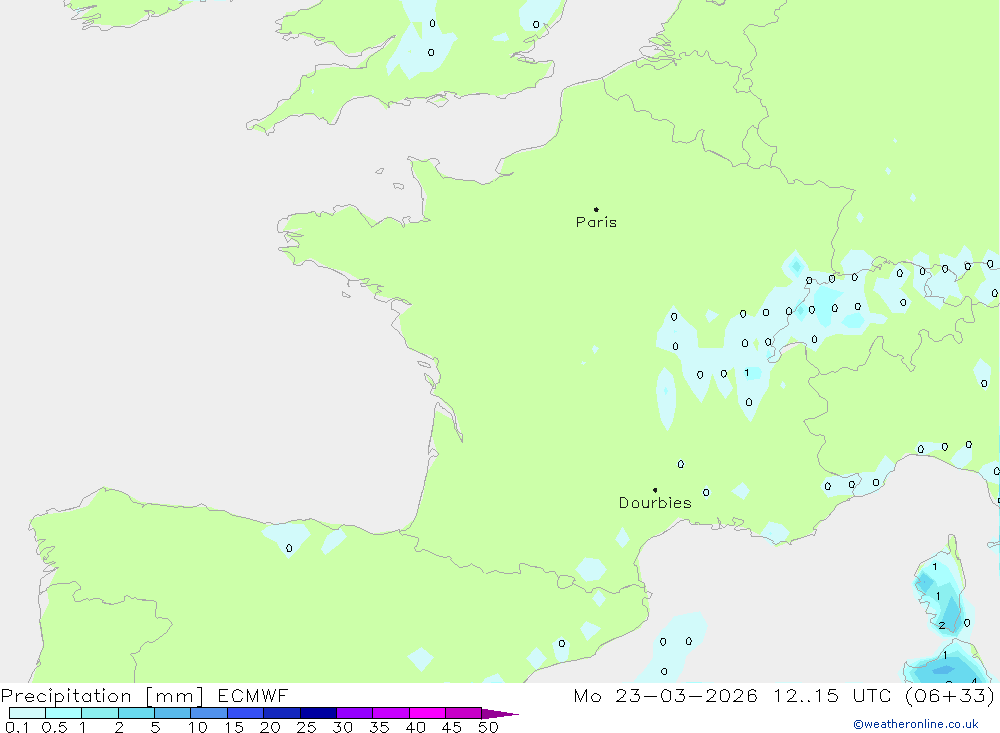Select the Dourbies text label
Screen dimensions: 1000x733
[x=655, y=503]
